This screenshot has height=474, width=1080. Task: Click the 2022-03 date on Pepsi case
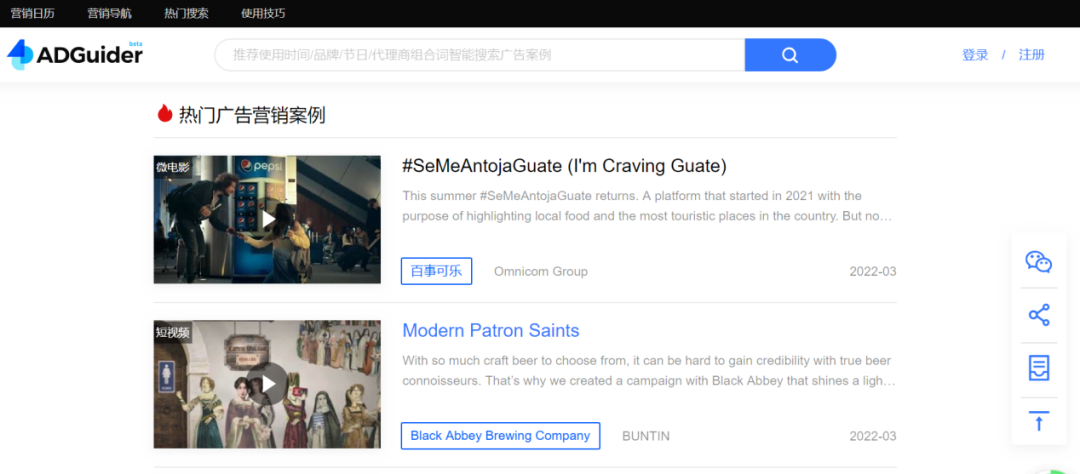(873, 271)
